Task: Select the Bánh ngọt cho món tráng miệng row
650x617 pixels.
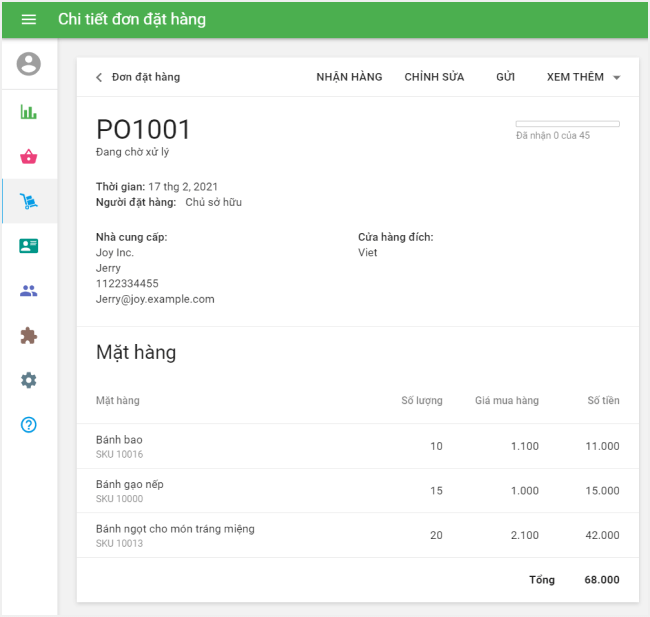Action: [x=357, y=535]
